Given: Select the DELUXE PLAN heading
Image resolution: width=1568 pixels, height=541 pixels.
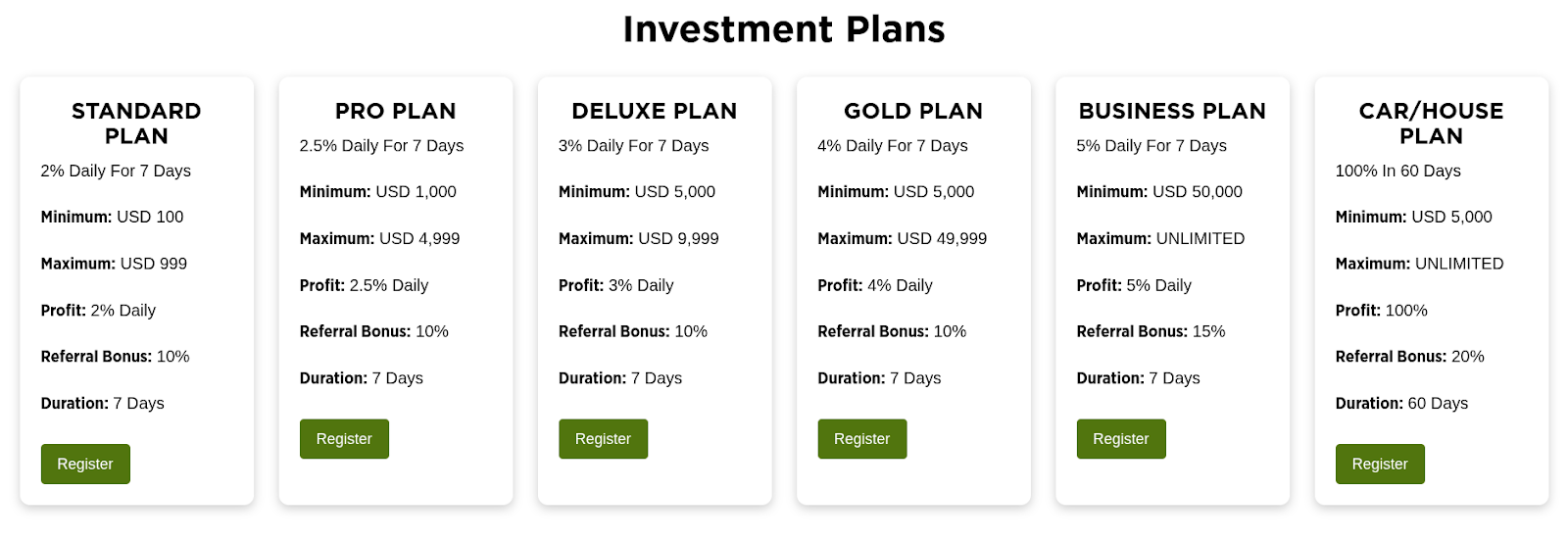Looking at the screenshot, I should coord(654,111).
